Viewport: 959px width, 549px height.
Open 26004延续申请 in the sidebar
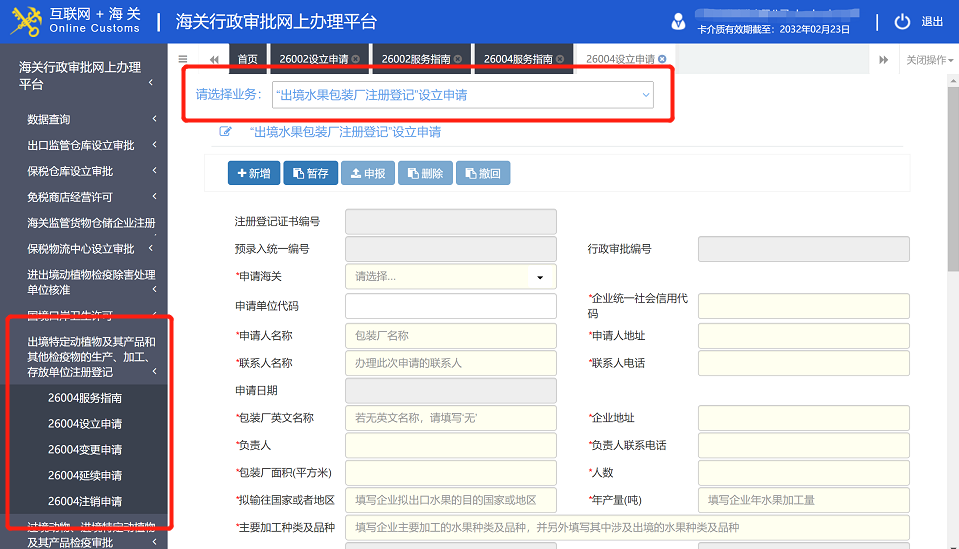click(84, 475)
